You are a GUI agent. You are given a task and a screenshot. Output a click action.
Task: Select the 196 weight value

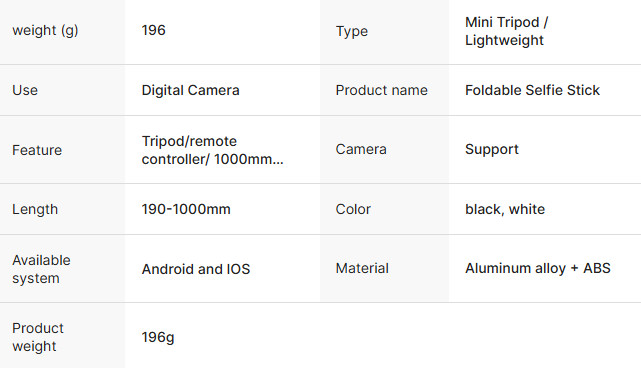coord(153,30)
